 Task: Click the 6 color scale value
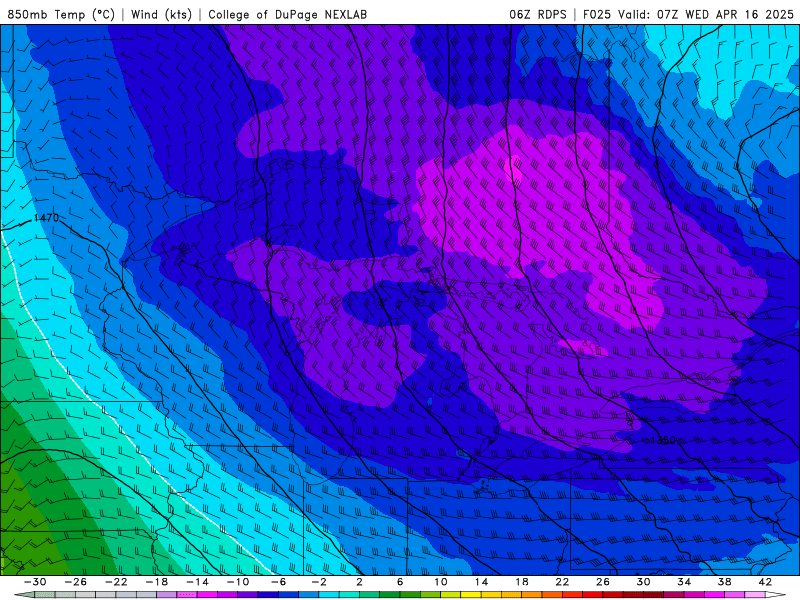coord(400,582)
